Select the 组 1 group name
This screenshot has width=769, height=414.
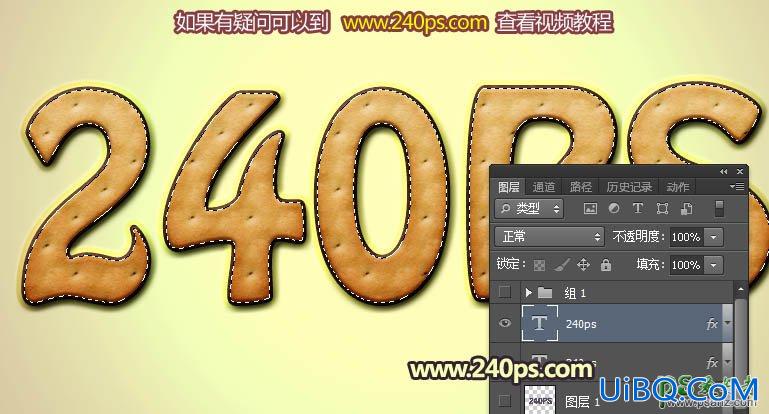tap(575, 293)
